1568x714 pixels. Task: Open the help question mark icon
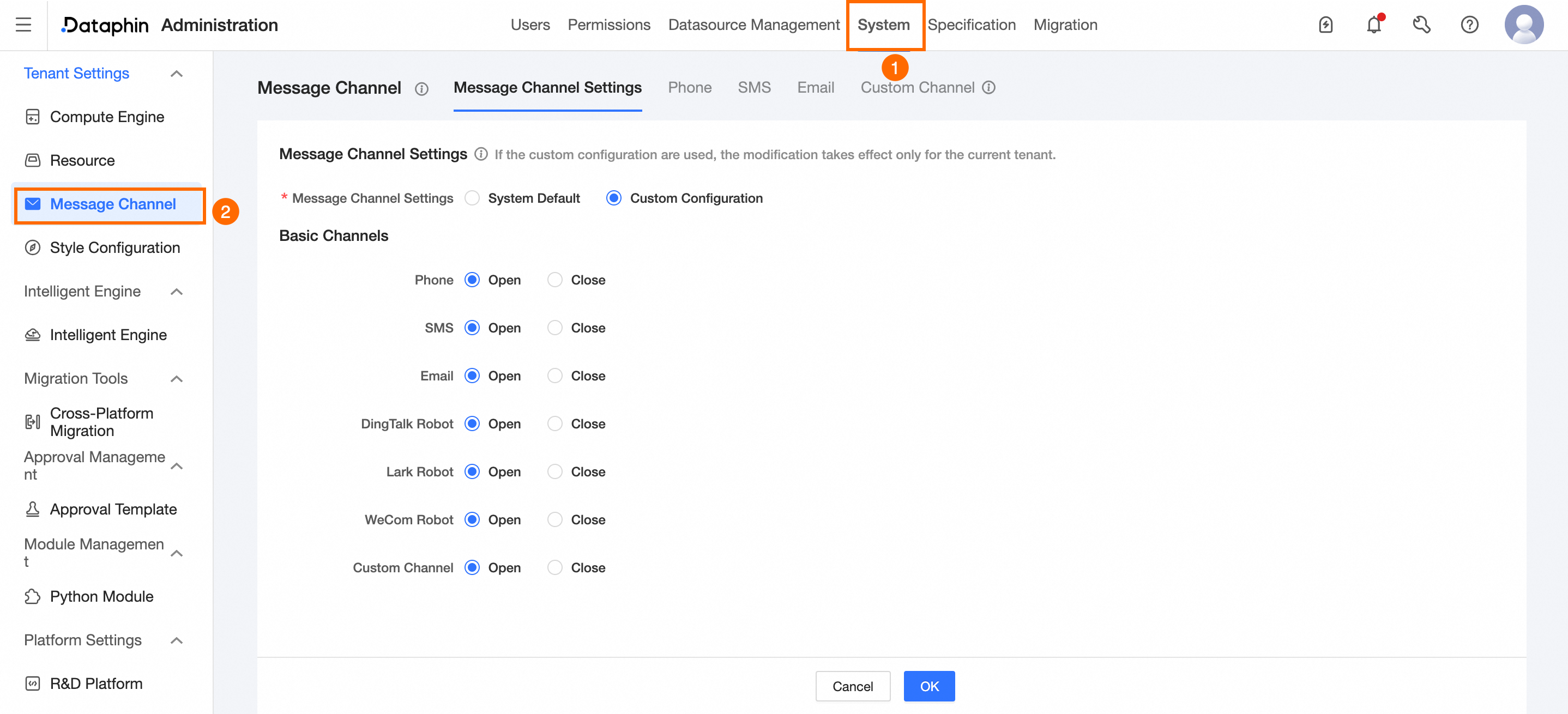[1469, 25]
